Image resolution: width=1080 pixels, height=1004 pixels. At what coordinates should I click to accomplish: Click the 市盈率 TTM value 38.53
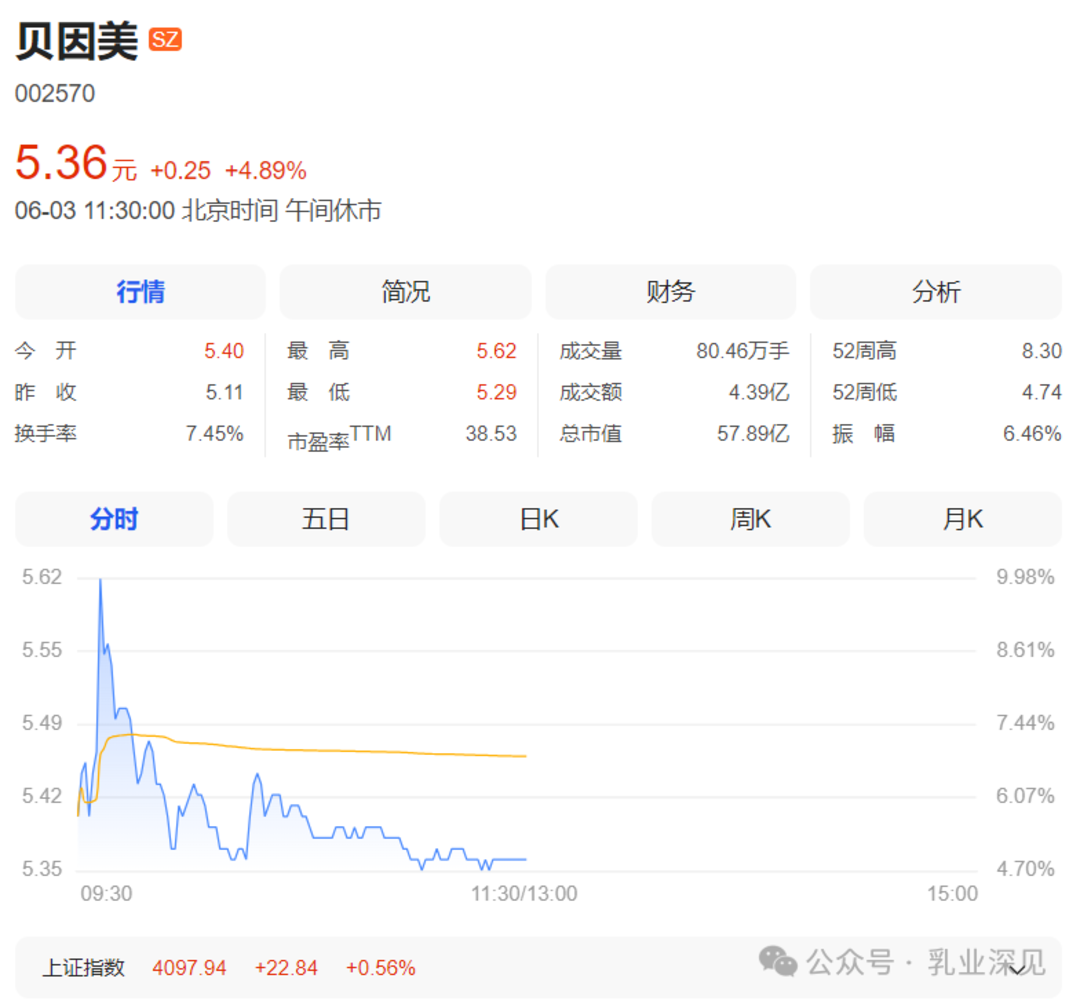click(x=491, y=434)
